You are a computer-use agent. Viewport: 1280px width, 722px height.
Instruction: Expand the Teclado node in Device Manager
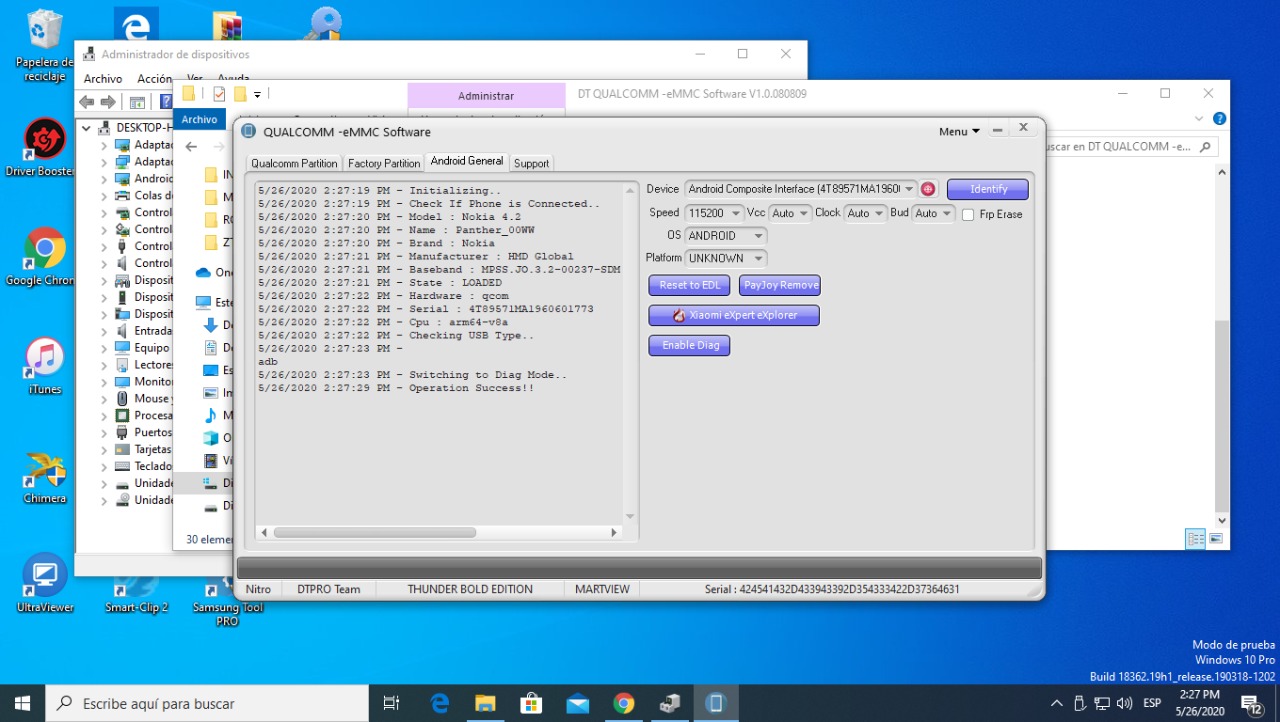[x=104, y=466]
